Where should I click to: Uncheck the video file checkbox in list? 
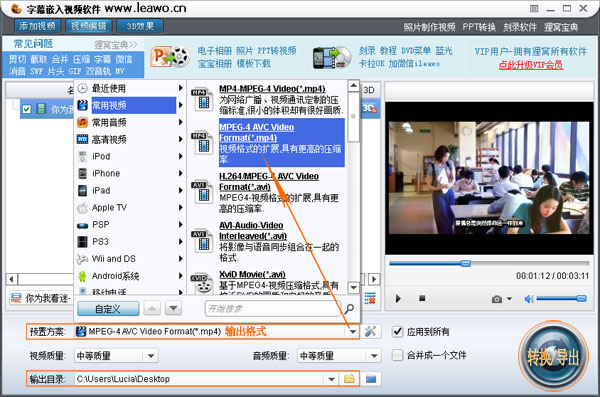click(x=26, y=109)
